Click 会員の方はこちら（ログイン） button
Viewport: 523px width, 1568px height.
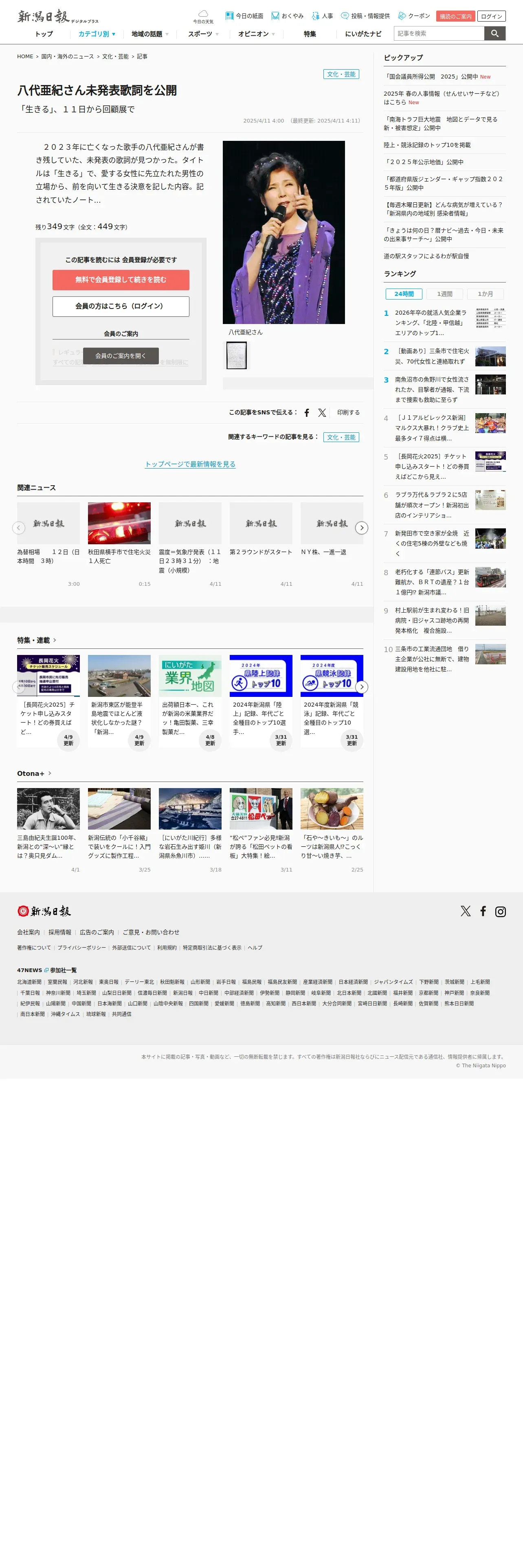(x=121, y=306)
